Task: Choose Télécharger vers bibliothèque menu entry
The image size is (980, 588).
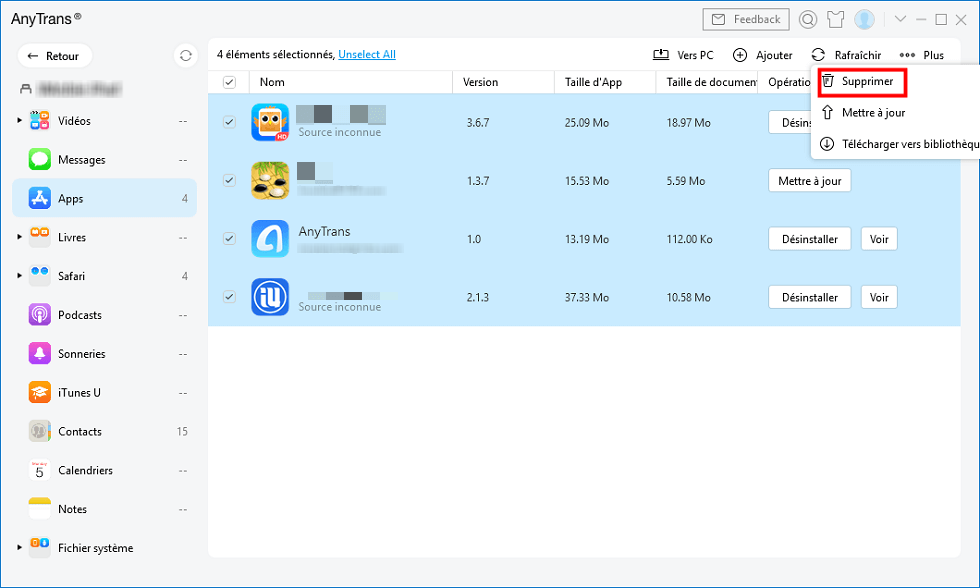Action: (900, 144)
